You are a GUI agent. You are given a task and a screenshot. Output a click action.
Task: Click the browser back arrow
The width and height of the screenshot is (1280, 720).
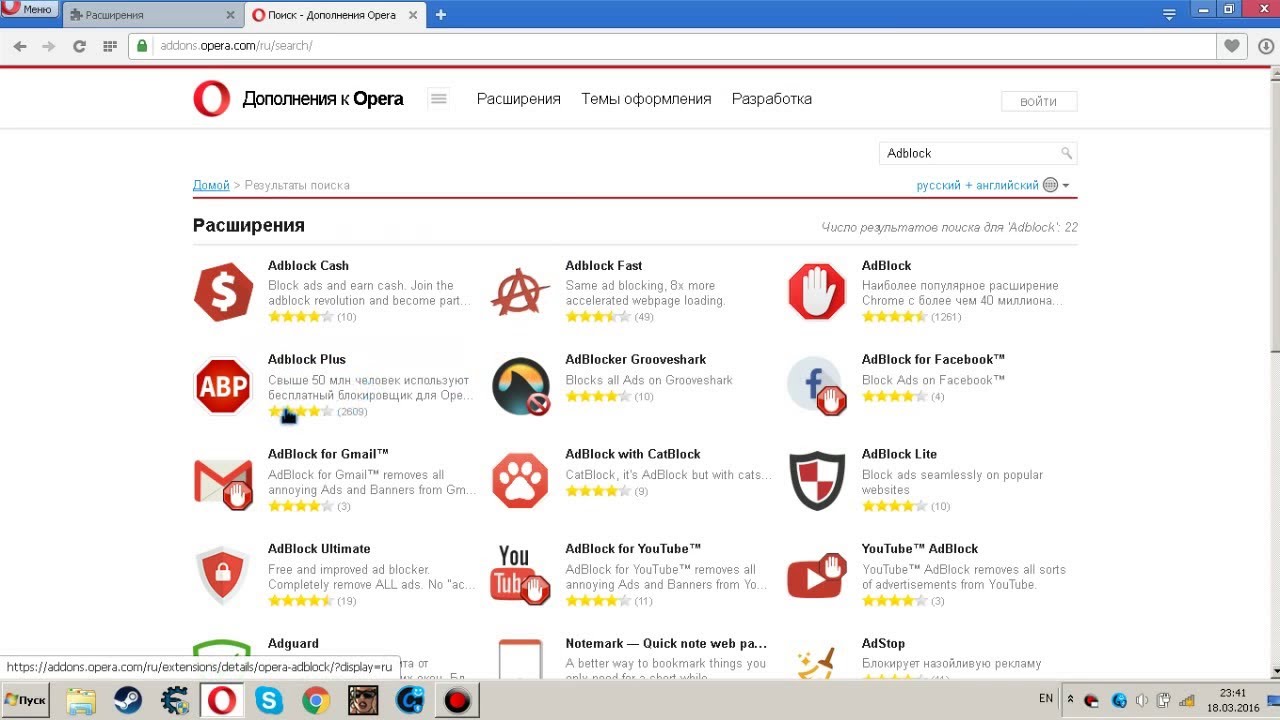tap(20, 46)
